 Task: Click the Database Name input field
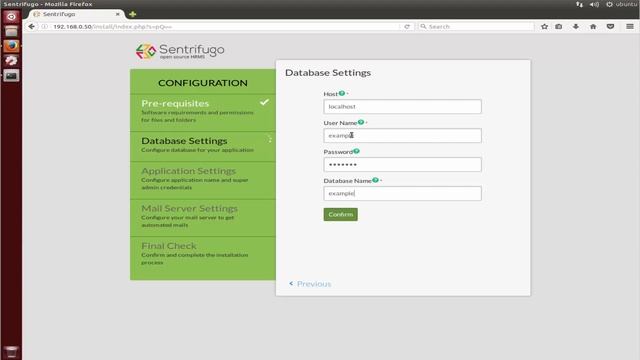pos(402,193)
